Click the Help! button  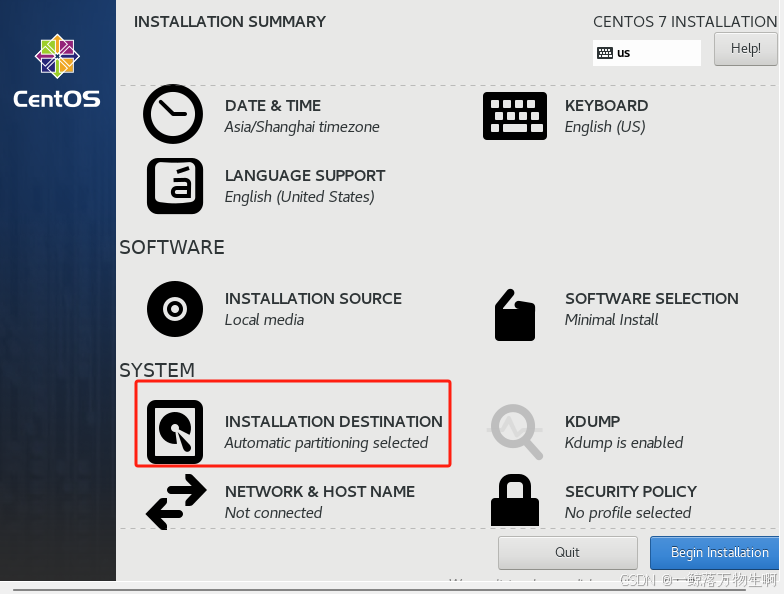click(x=746, y=48)
